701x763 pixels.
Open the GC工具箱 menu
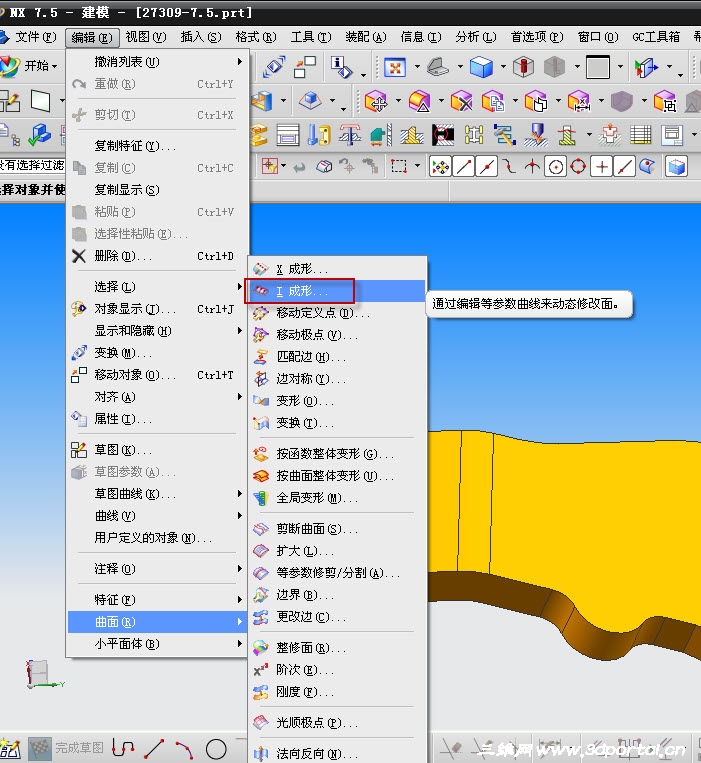pyautogui.click(x=655, y=37)
